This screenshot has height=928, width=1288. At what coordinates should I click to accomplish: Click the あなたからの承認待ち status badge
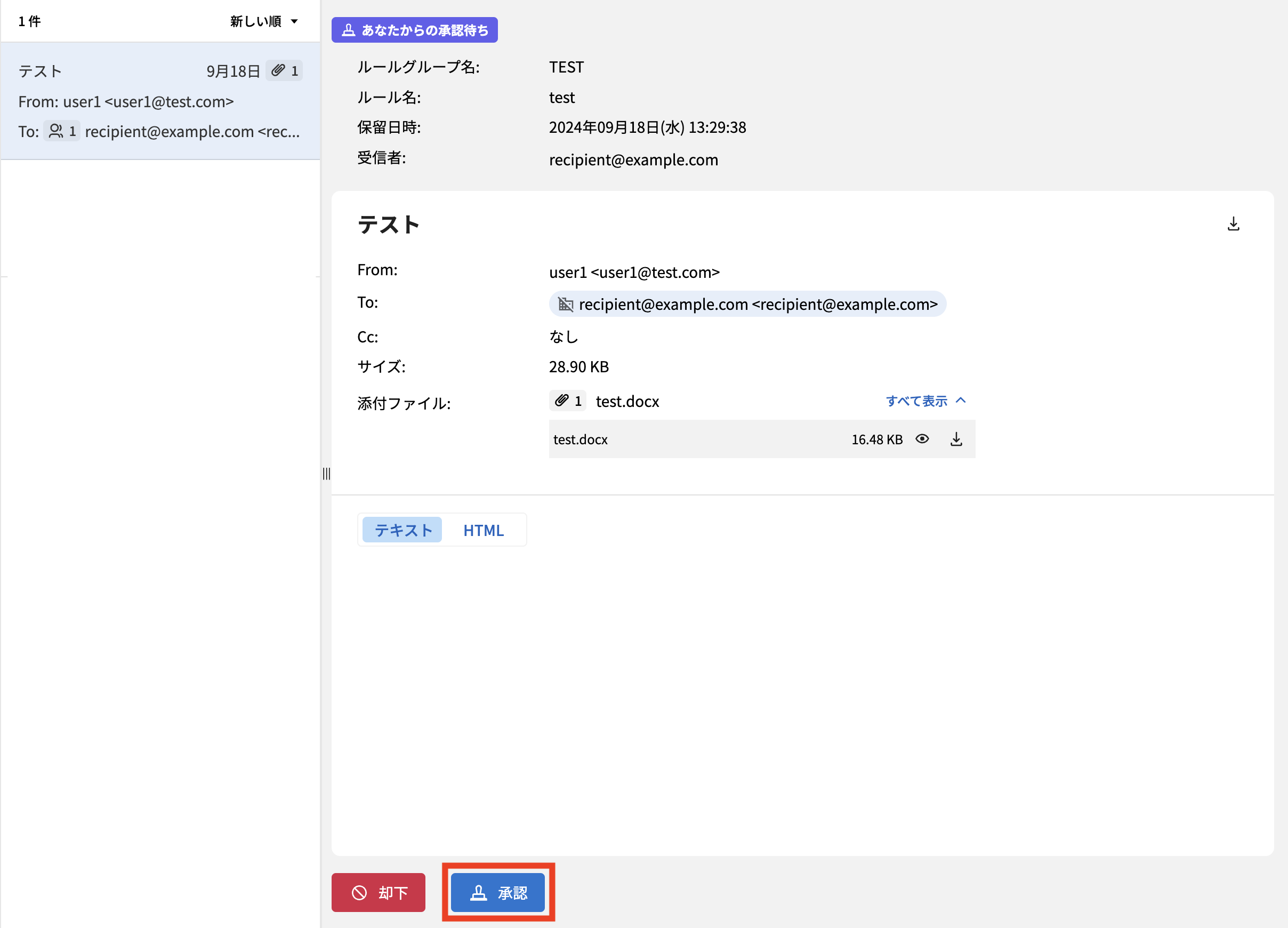click(415, 29)
